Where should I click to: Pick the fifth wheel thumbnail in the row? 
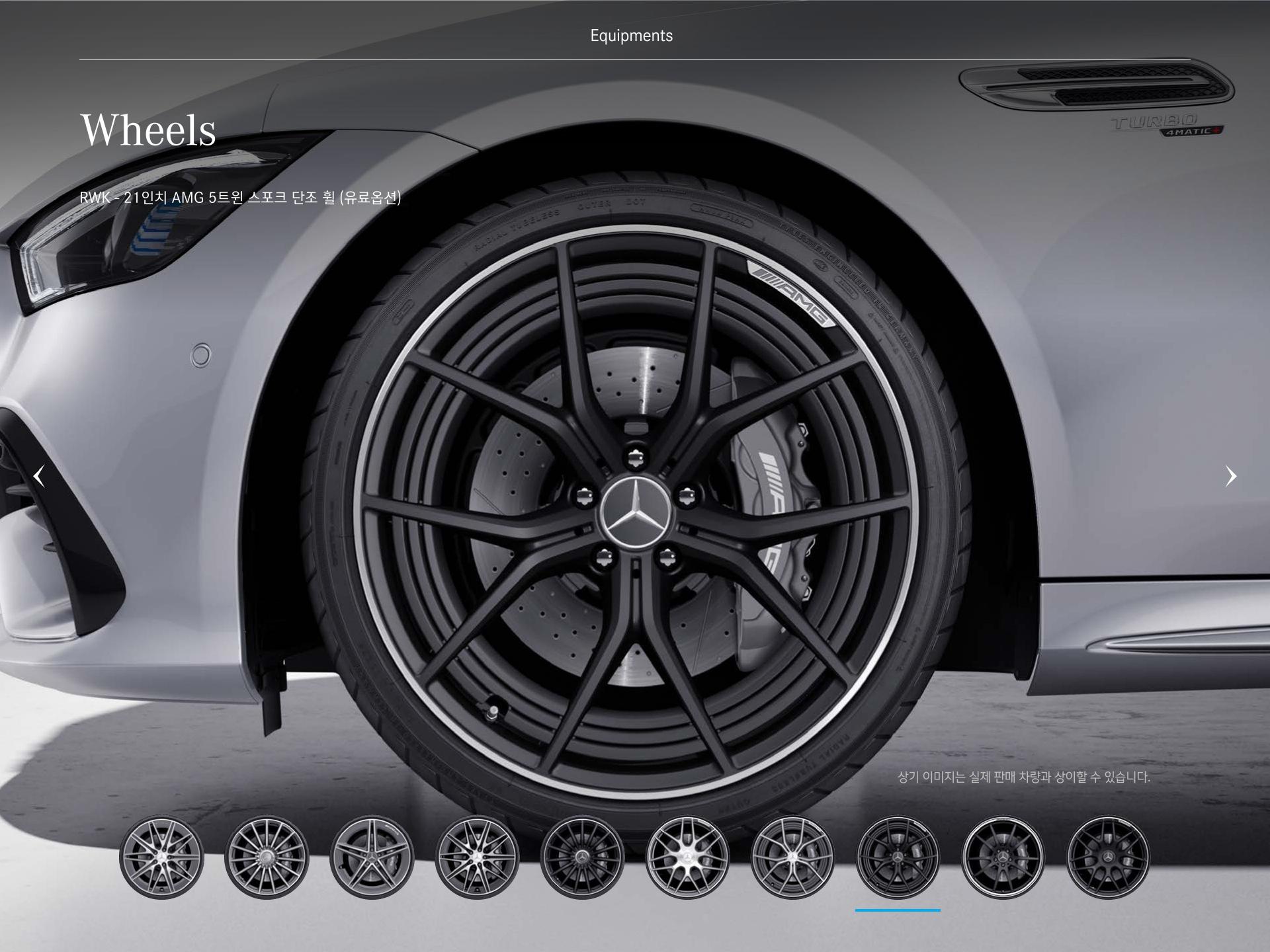[582, 857]
